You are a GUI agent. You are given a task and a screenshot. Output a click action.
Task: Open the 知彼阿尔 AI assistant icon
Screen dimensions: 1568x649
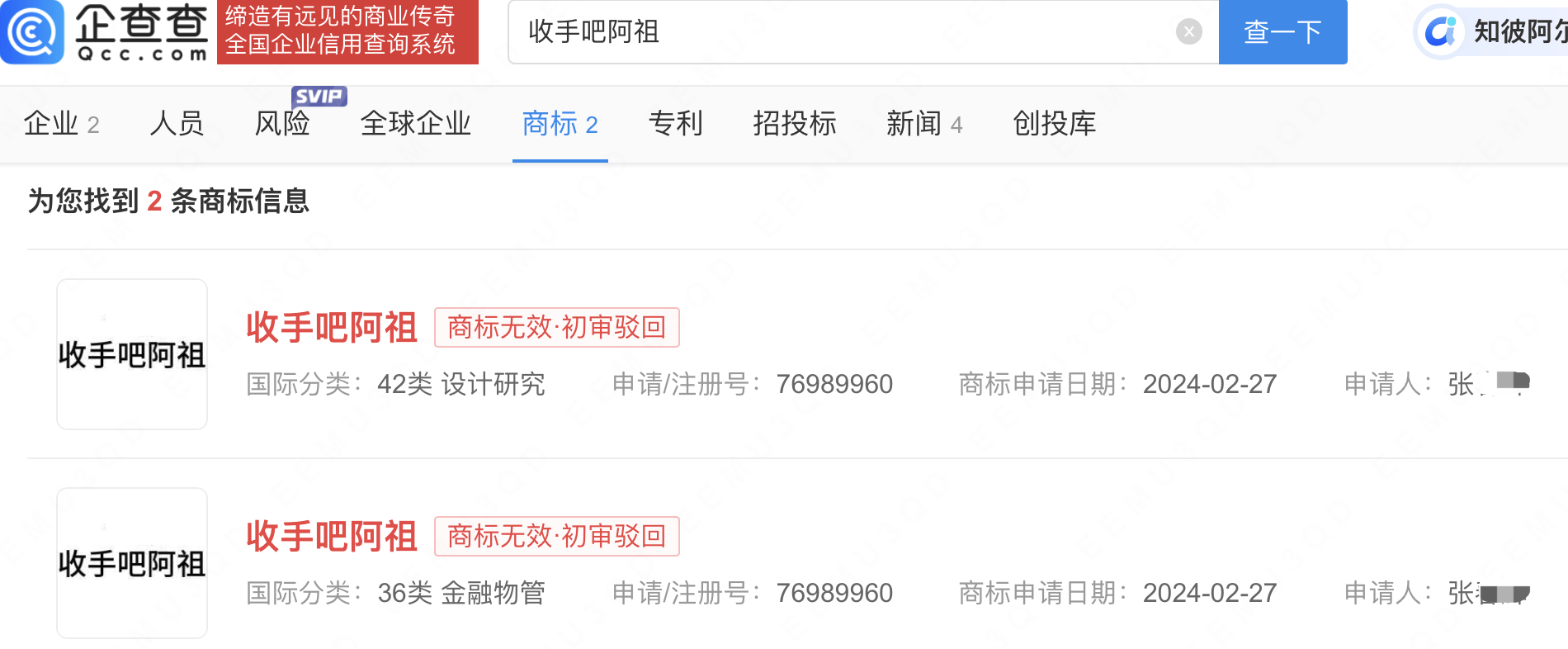(x=1441, y=32)
